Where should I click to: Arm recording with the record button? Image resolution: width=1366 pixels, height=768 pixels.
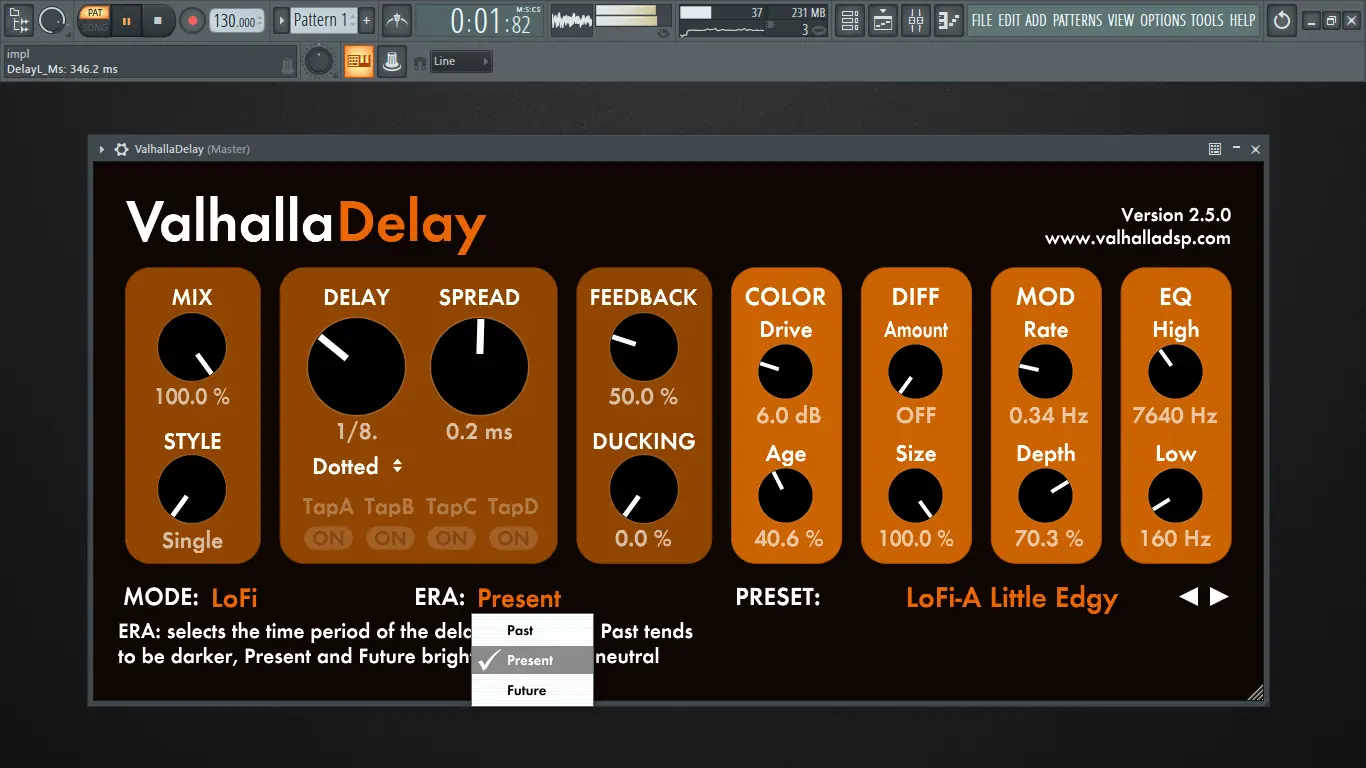tap(192, 20)
